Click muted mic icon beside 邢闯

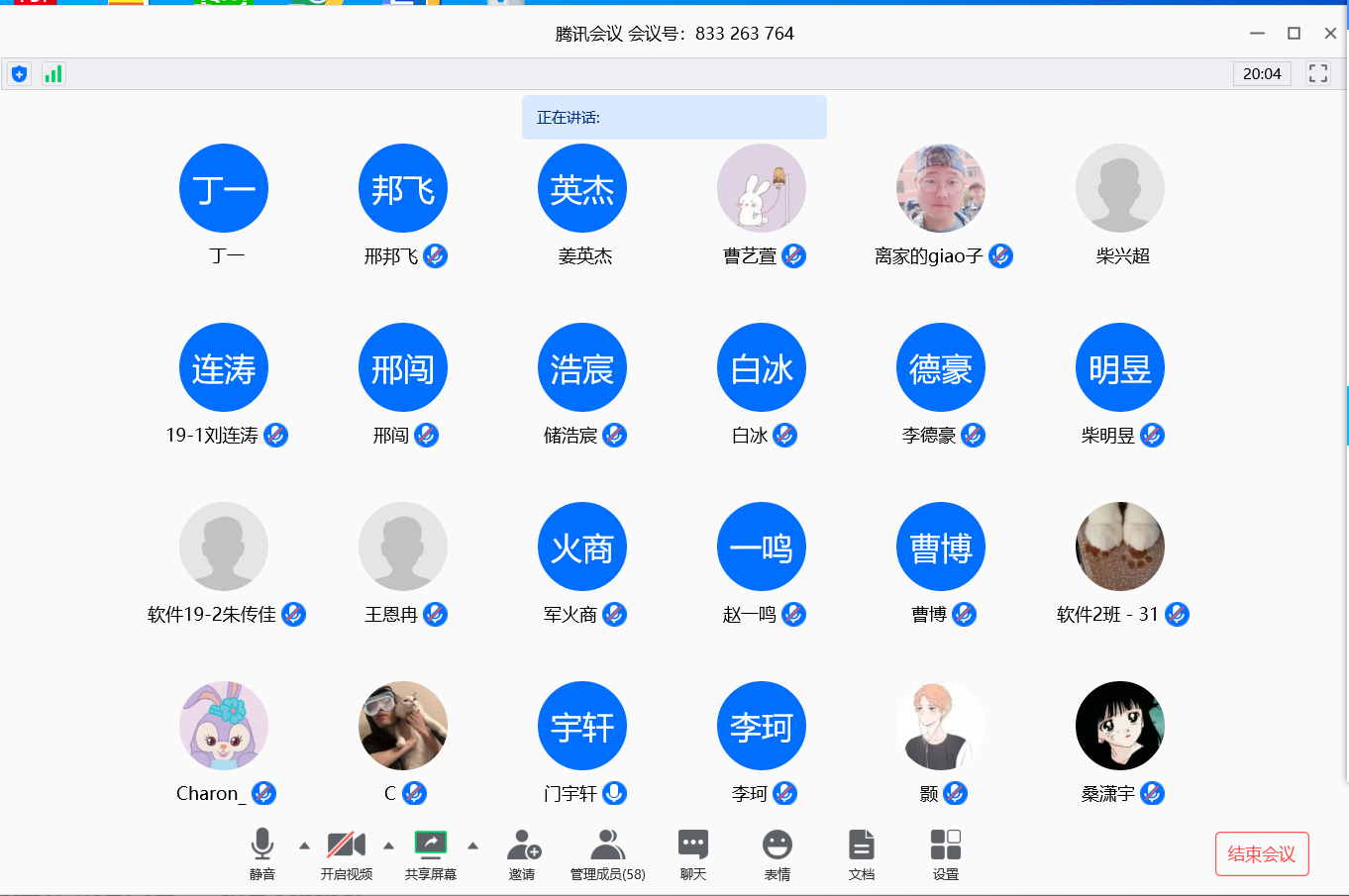427,436
